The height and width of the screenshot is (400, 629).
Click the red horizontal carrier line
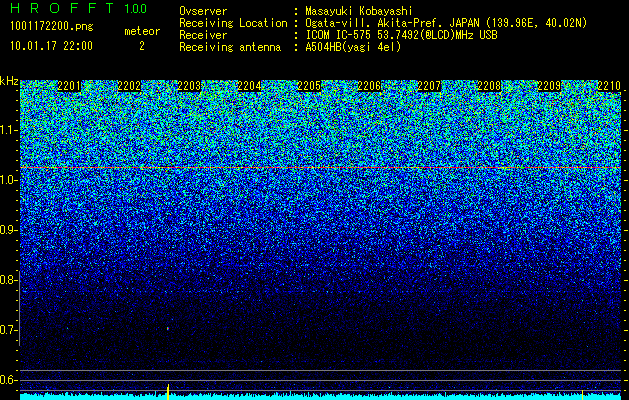[321, 167]
